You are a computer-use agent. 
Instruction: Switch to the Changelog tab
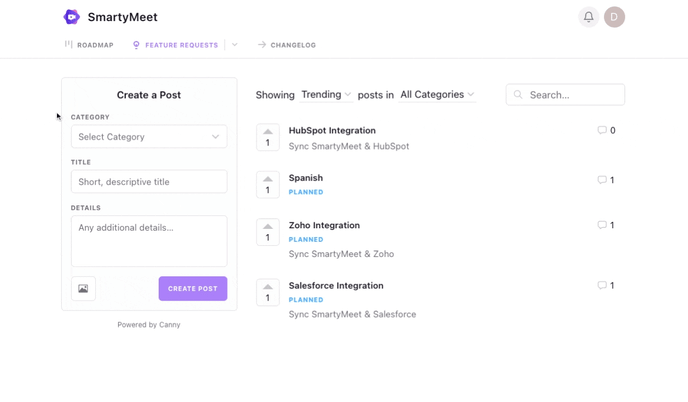point(287,45)
